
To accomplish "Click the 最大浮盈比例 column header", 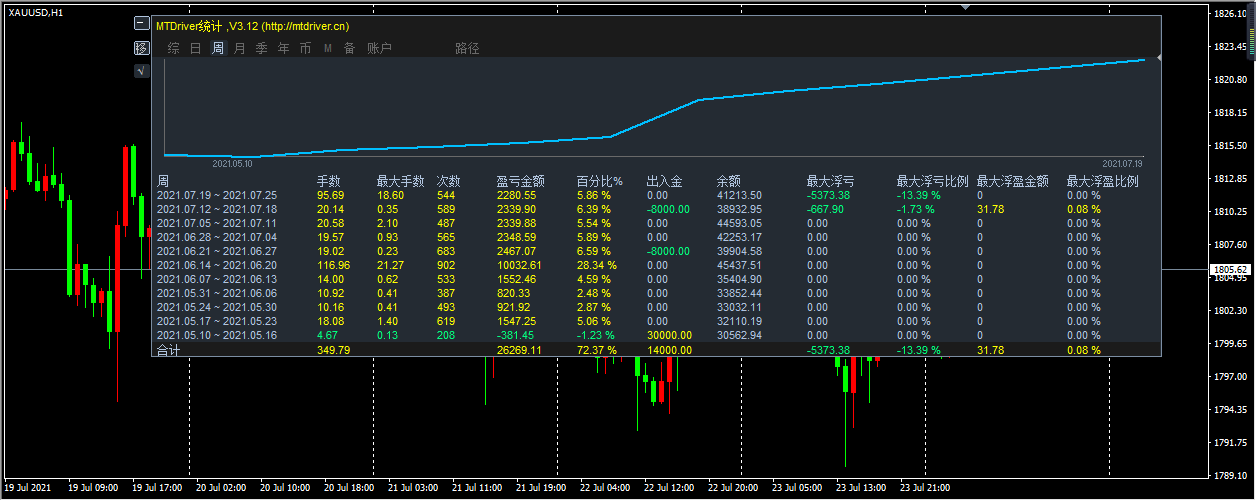I will click(1103, 182).
